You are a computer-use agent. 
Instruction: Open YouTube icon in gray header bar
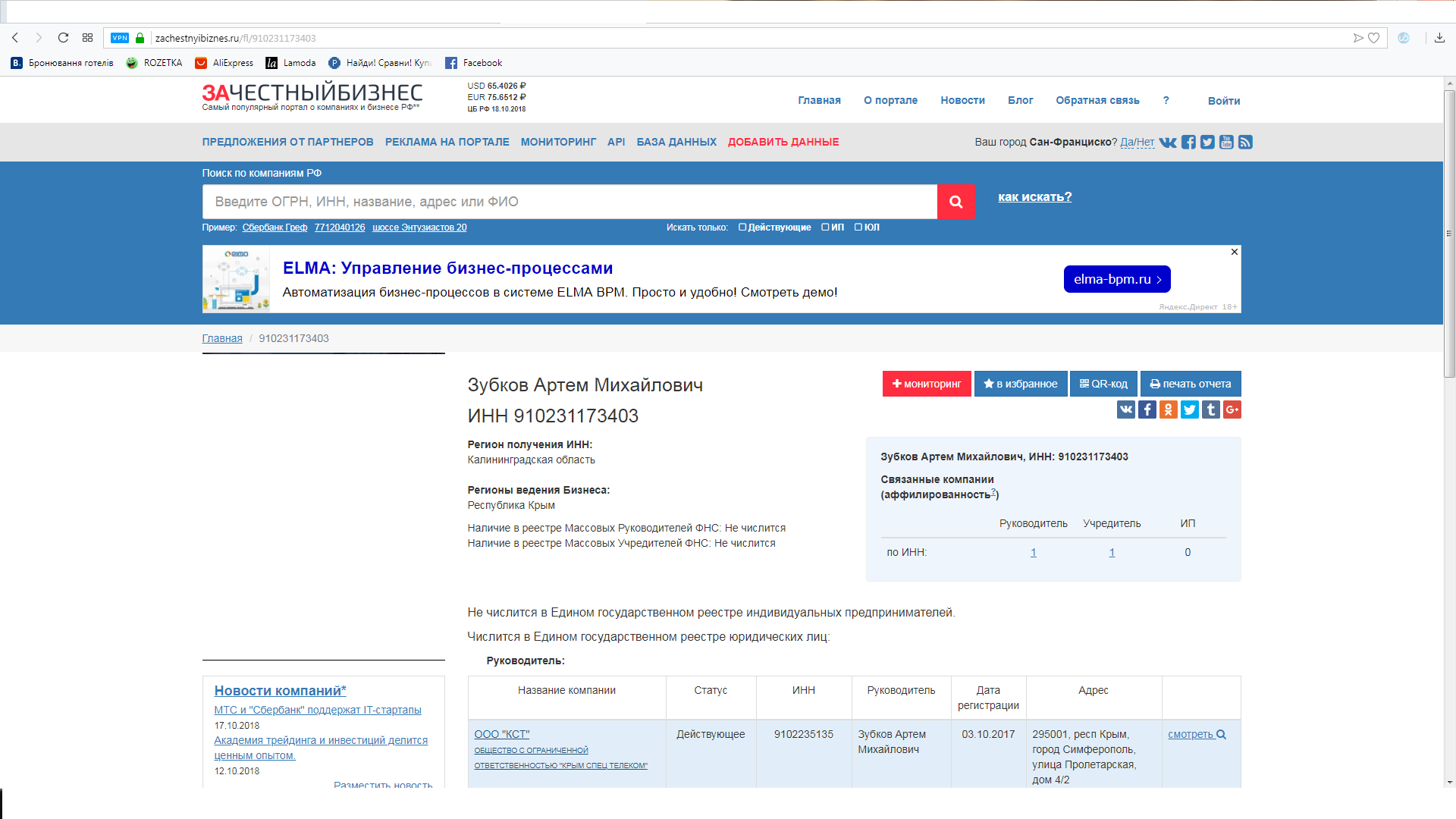[1226, 142]
